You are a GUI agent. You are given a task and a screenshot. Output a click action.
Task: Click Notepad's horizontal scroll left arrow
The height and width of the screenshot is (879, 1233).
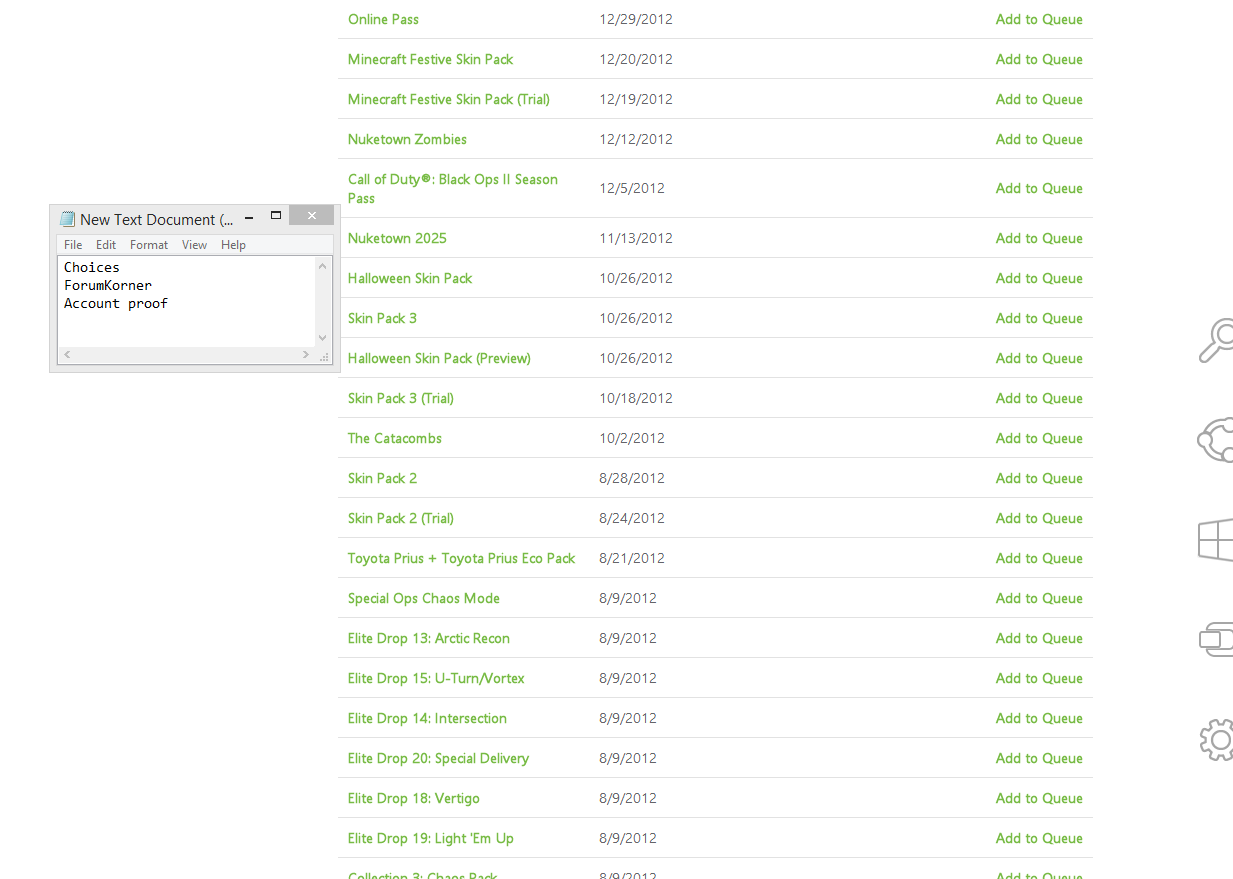pos(67,355)
